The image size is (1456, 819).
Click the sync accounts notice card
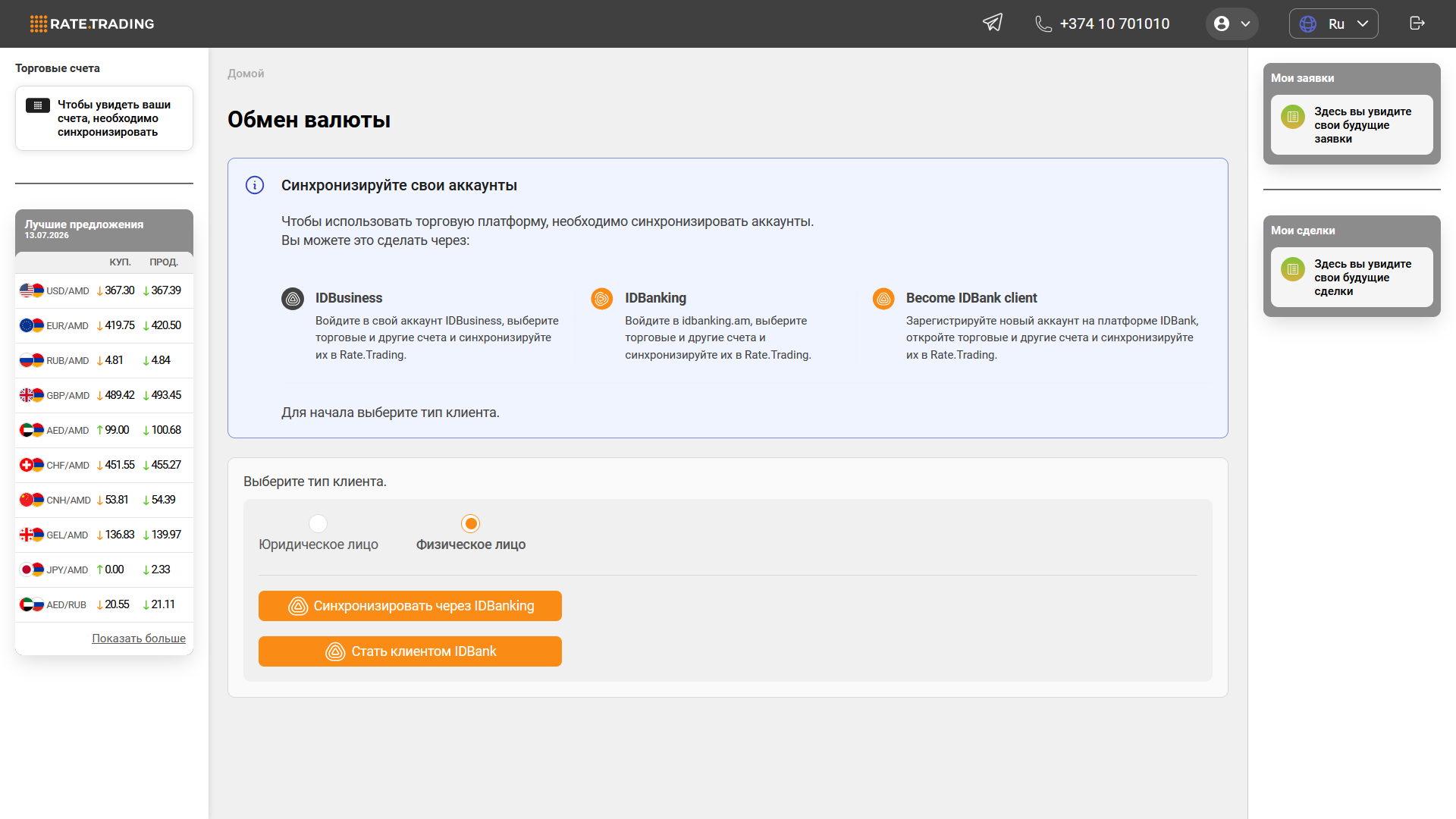point(104,118)
